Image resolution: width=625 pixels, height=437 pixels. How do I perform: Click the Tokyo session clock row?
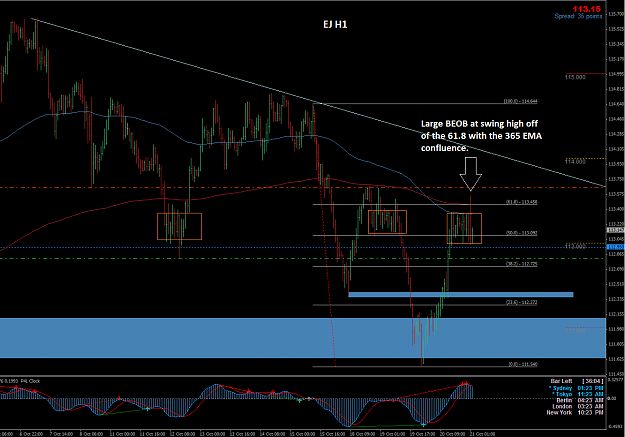[x=577, y=394]
